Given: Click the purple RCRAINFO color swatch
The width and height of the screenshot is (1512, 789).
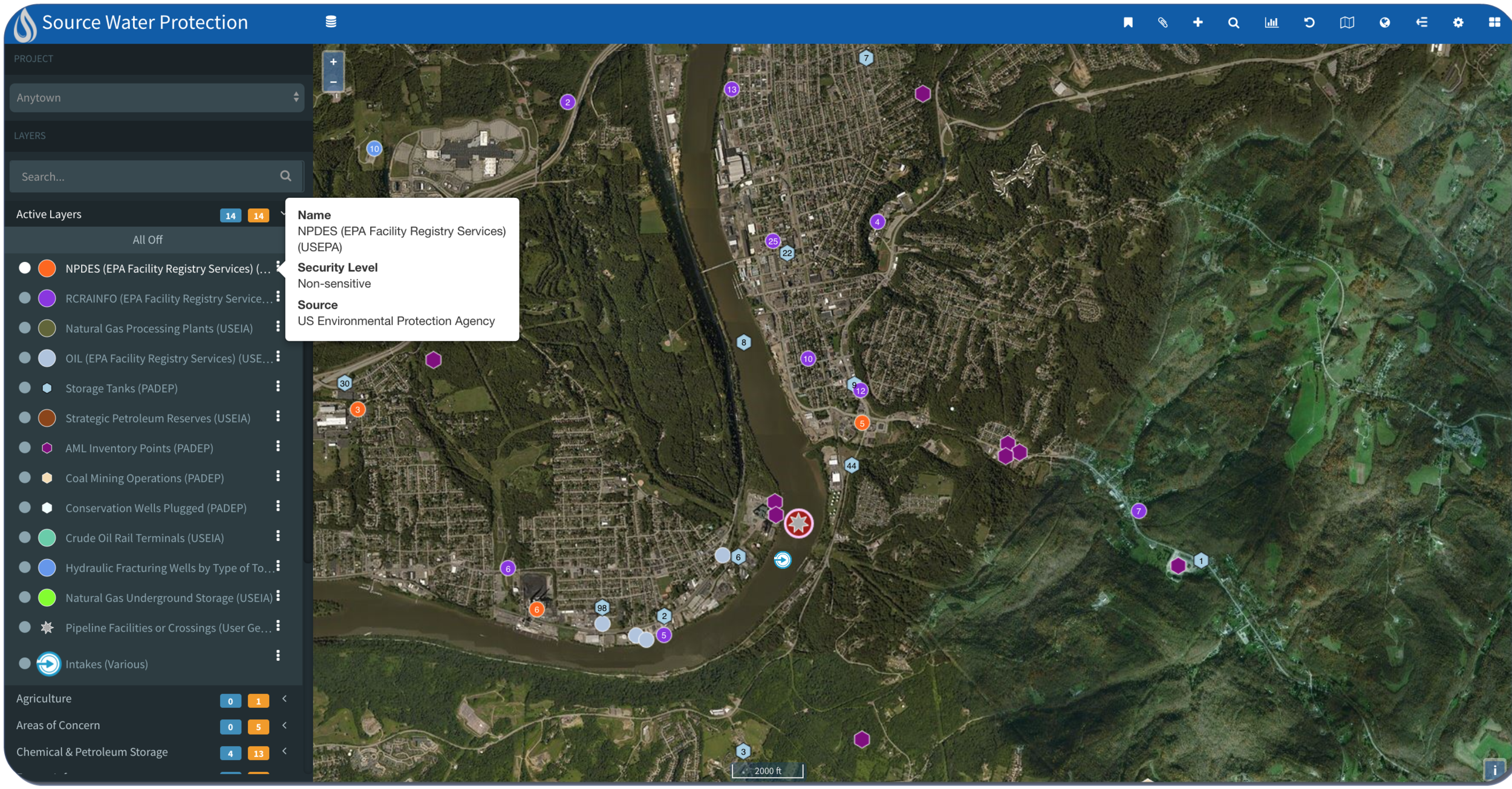Looking at the screenshot, I should tap(47, 298).
